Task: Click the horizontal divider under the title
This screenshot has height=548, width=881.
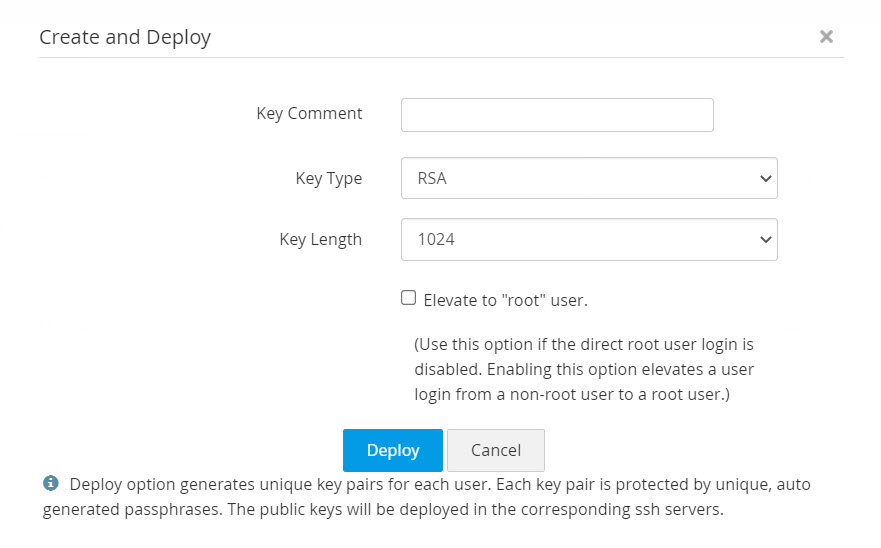Action: coord(440,58)
